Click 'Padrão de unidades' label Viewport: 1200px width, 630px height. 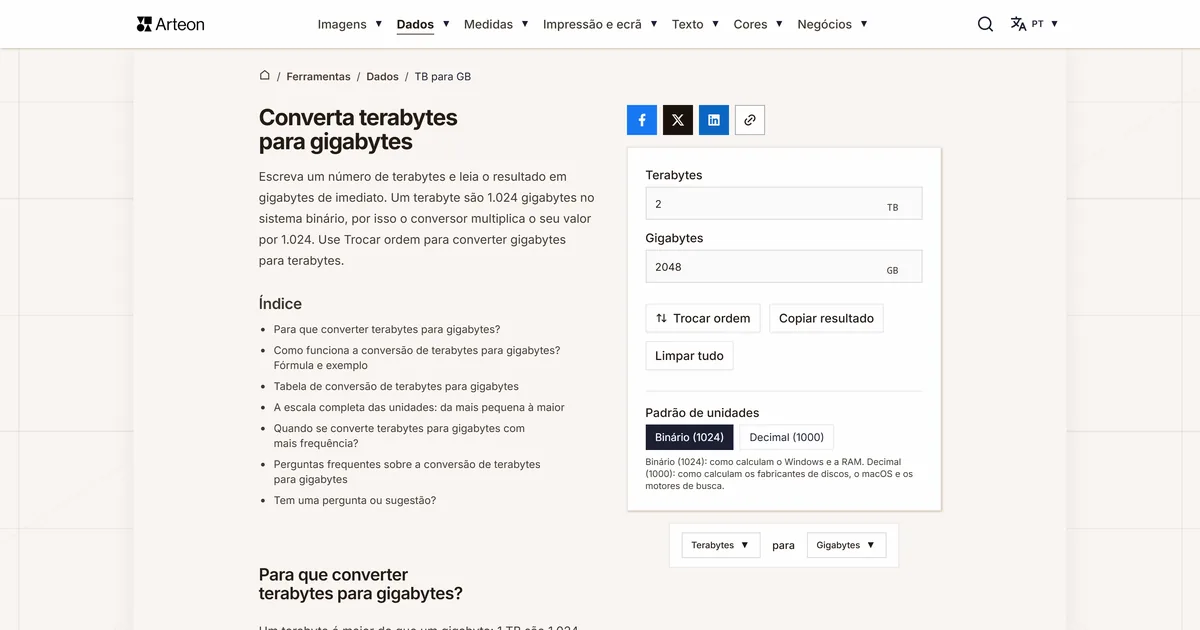point(702,412)
